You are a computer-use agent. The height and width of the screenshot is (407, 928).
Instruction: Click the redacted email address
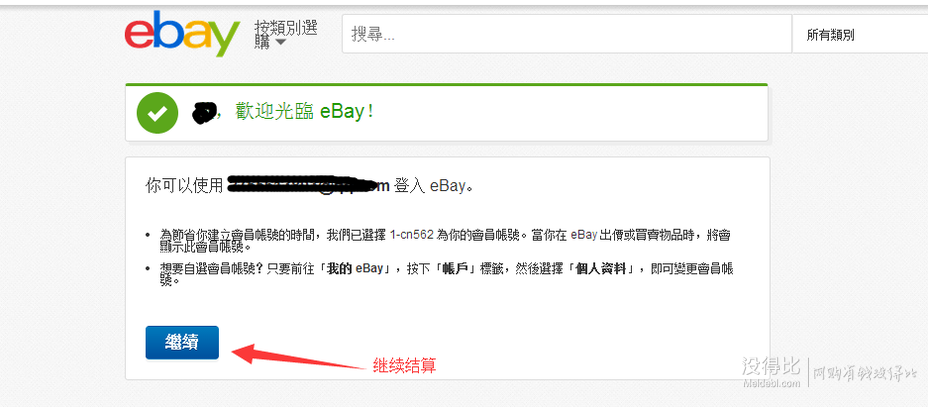point(308,185)
